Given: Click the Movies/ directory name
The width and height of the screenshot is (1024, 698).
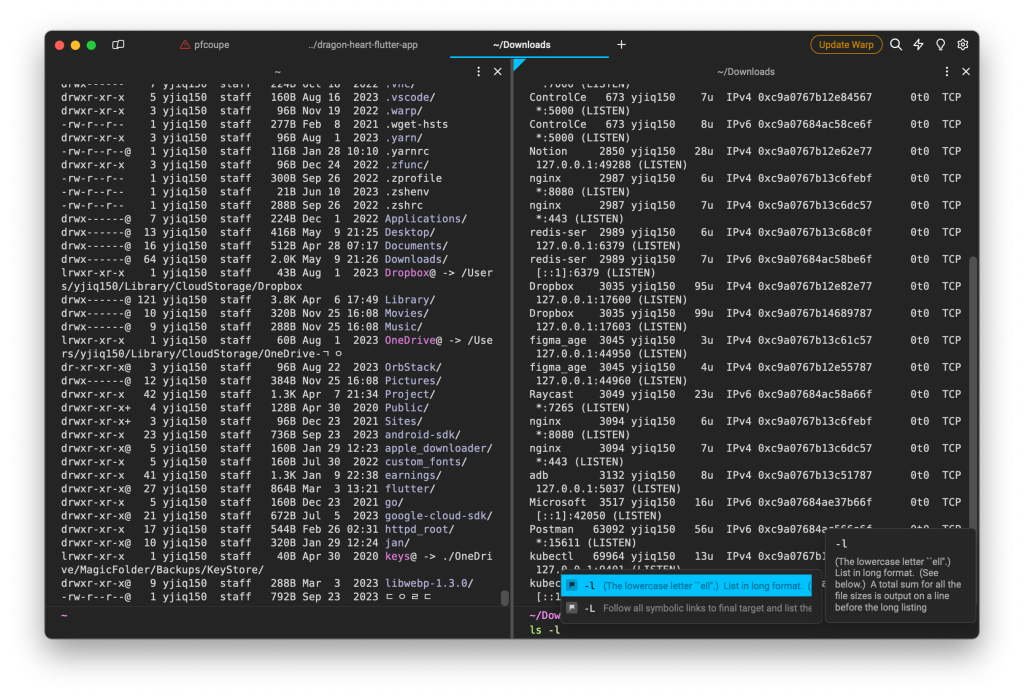Looking at the screenshot, I should coord(407,313).
